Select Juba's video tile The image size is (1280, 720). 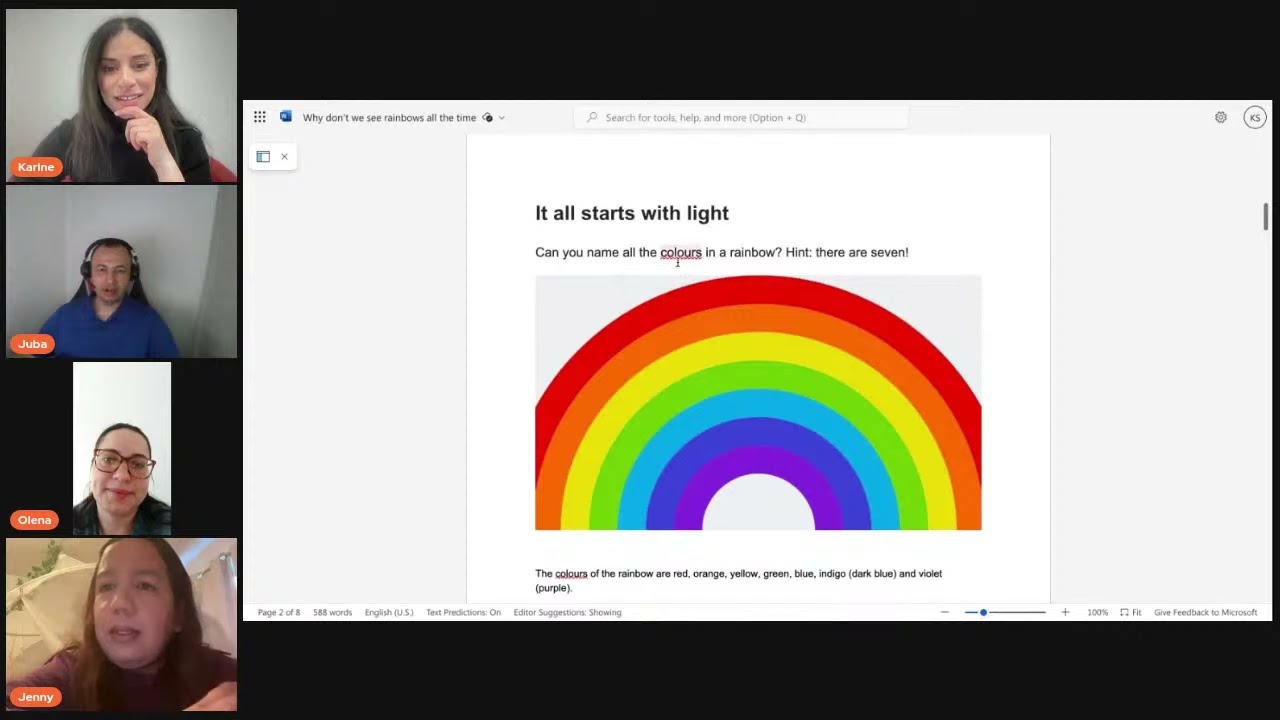(x=121, y=272)
